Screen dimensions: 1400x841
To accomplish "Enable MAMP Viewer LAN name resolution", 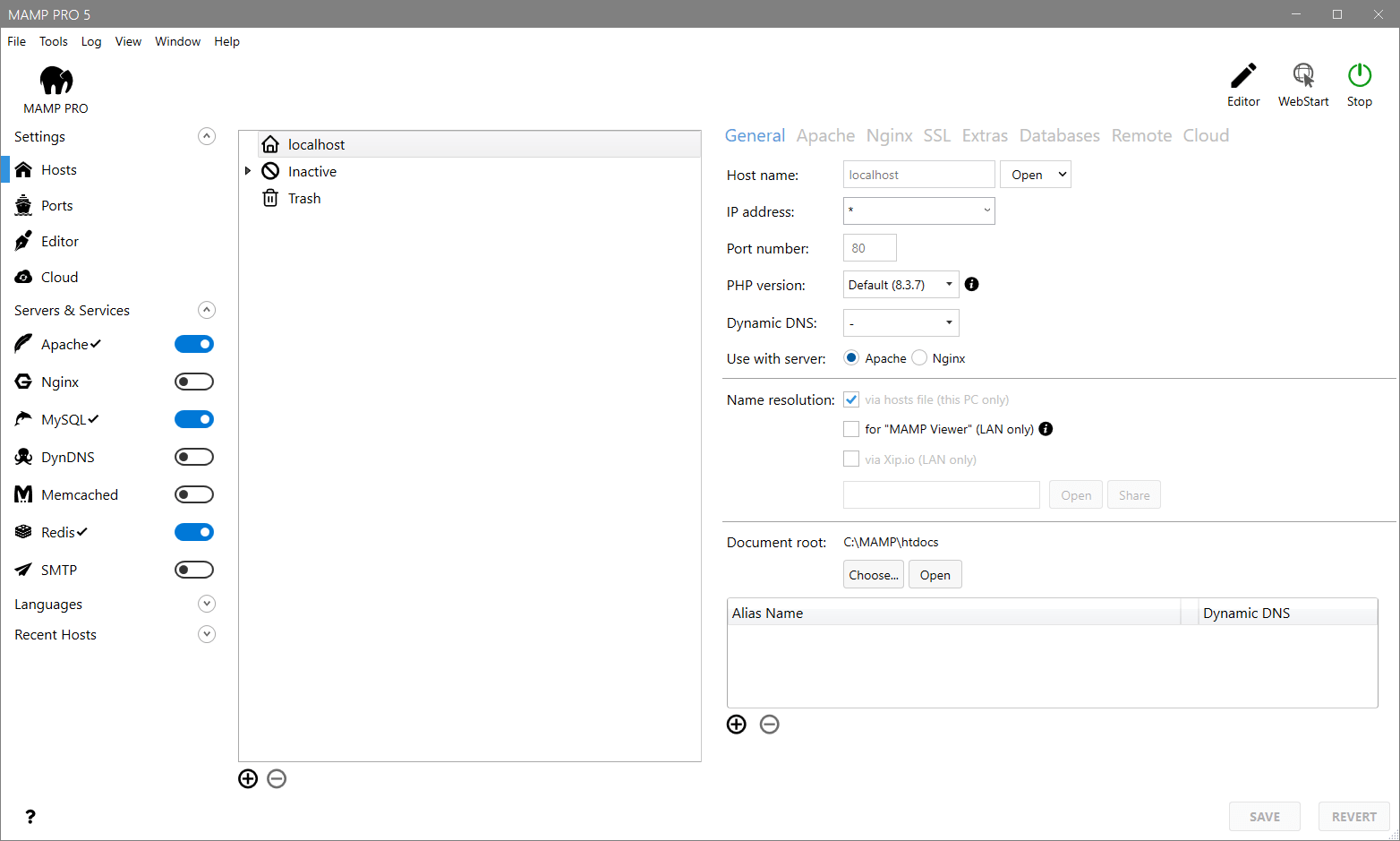I will click(x=851, y=429).
